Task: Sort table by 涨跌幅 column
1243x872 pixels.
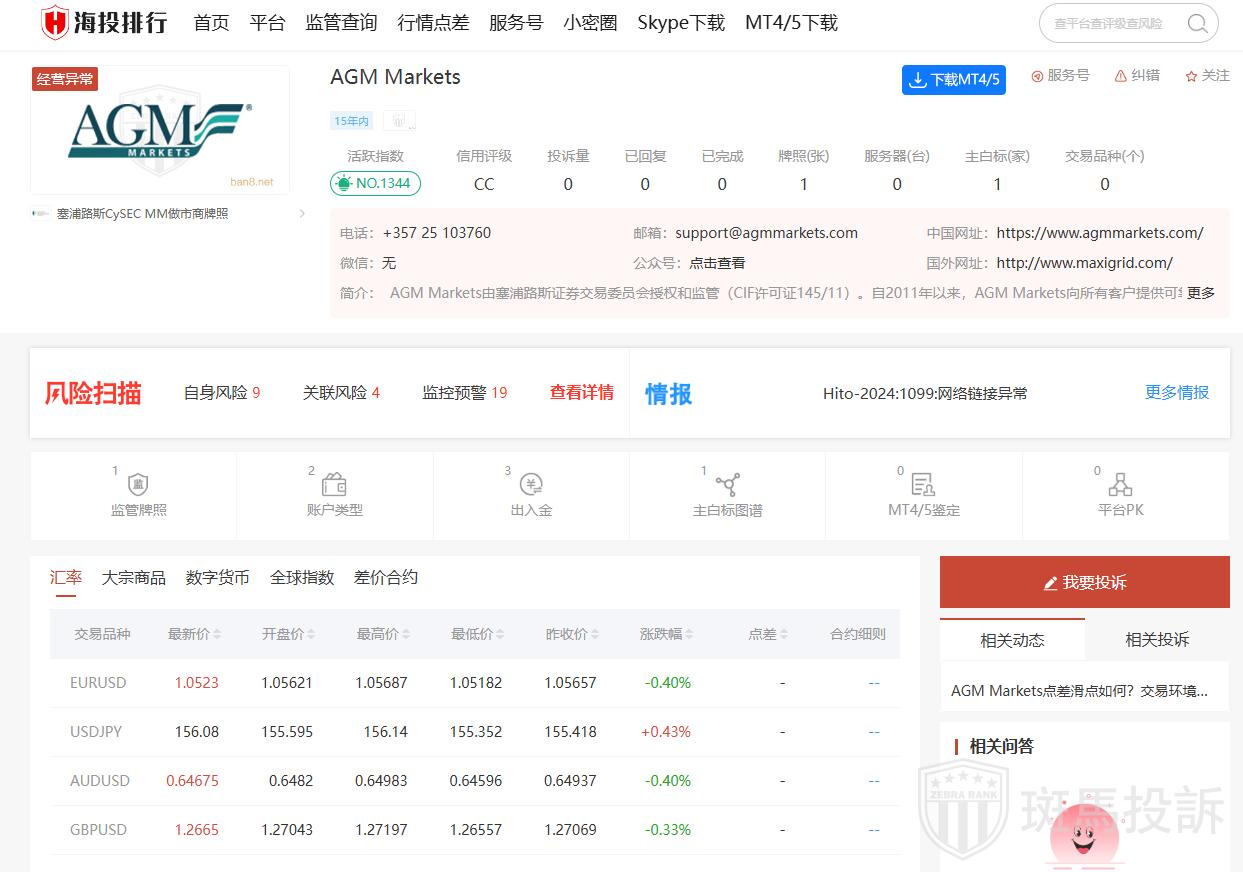Action: [689, 635]
